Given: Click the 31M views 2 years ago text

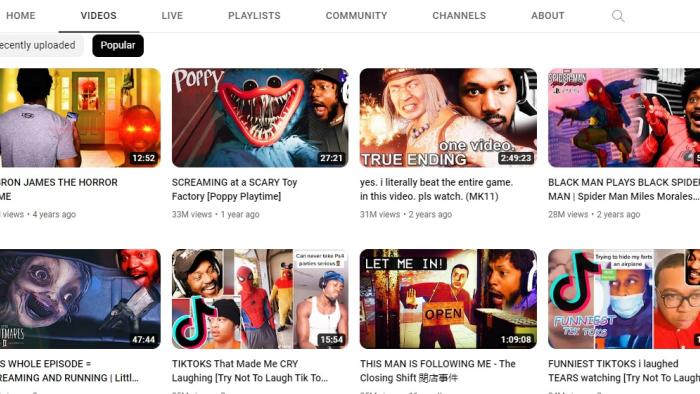Looking at the screenshot, I should (x=406, y=215).
